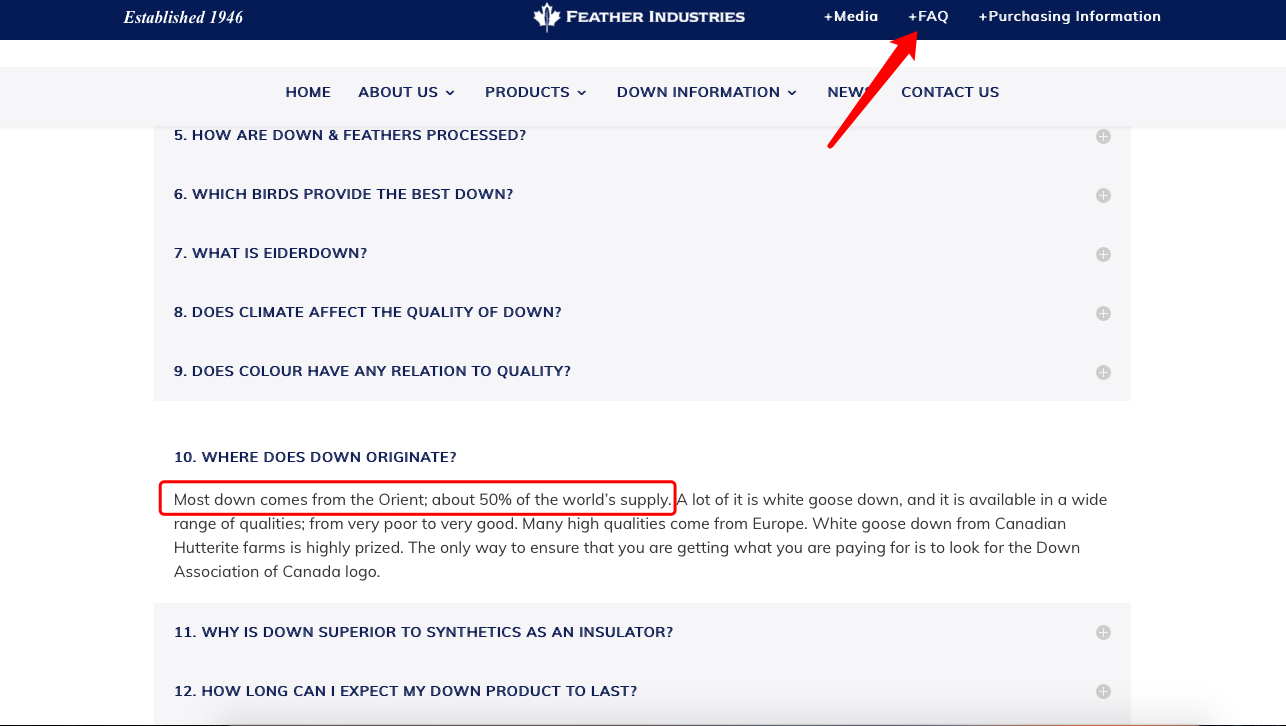Open +Media link in header
Screen dimensions: 1286x726
(x=851, y=16)
